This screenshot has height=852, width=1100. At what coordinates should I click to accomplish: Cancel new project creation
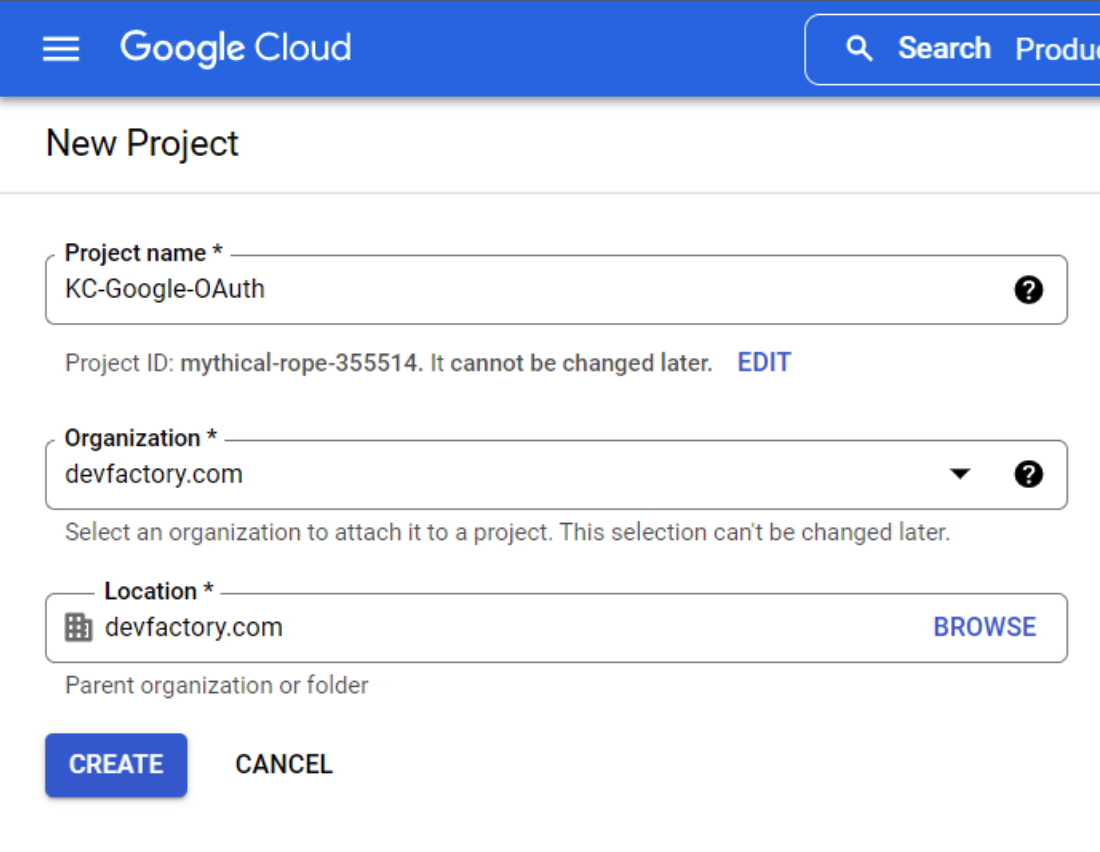tap(283, 764)
